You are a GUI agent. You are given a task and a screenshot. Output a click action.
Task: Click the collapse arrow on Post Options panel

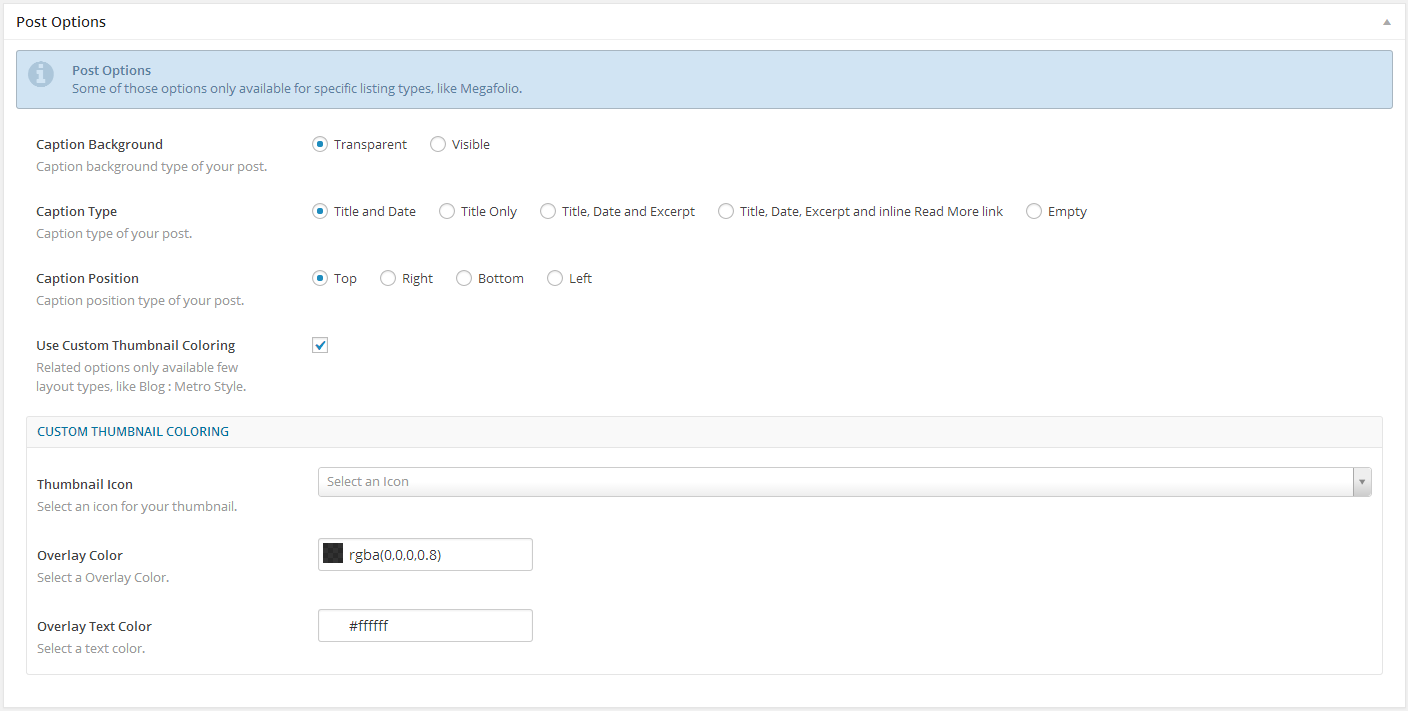click(x=1387, y=21)
